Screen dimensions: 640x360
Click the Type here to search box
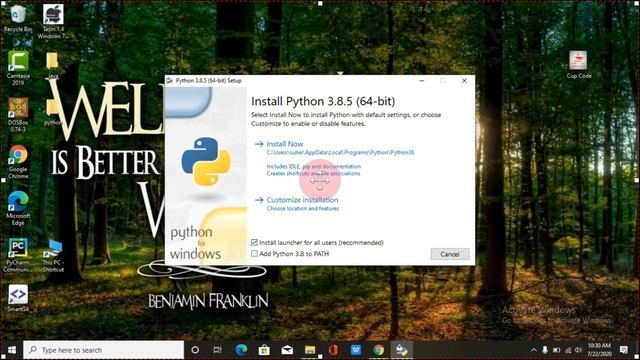click(x=104, y=350)
